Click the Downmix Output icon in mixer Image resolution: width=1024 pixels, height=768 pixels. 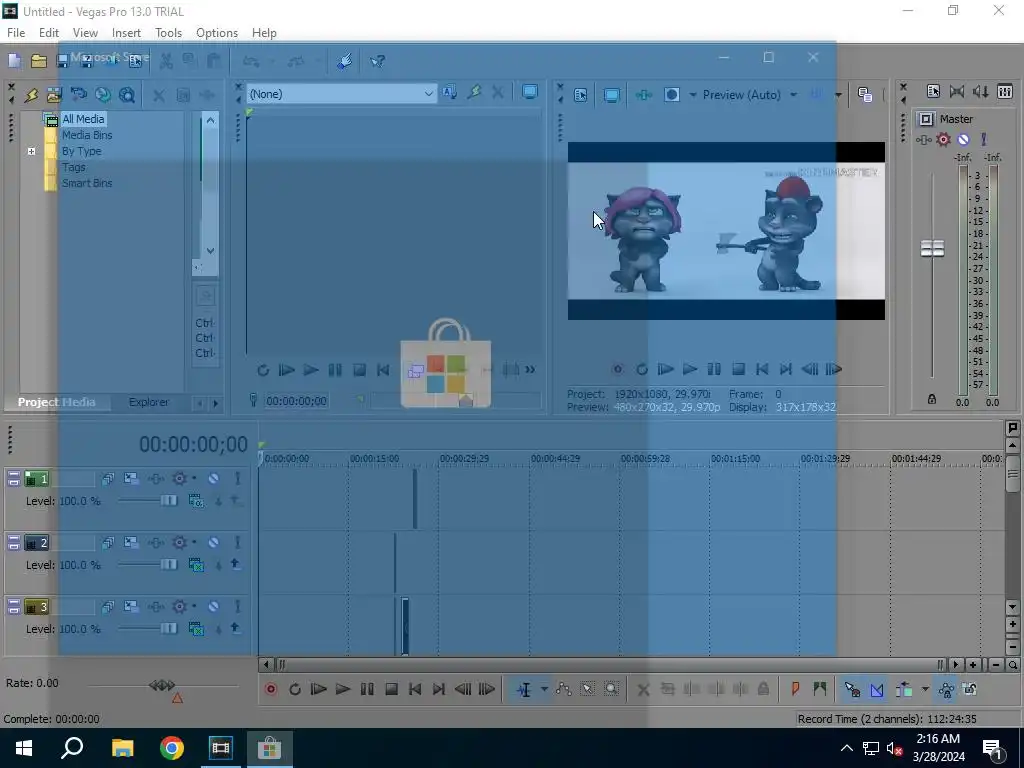point(957,91)
